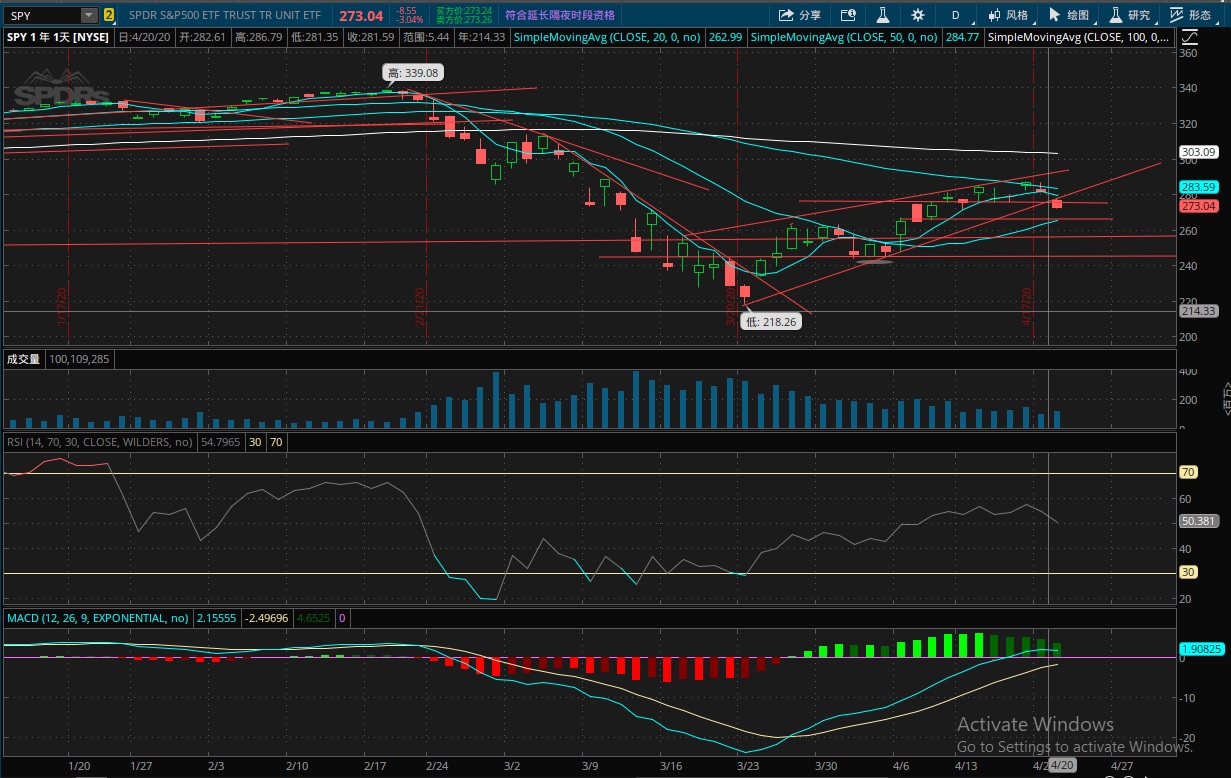
Task: Click the volume value 100,109,285
Action: click(79, 358)
